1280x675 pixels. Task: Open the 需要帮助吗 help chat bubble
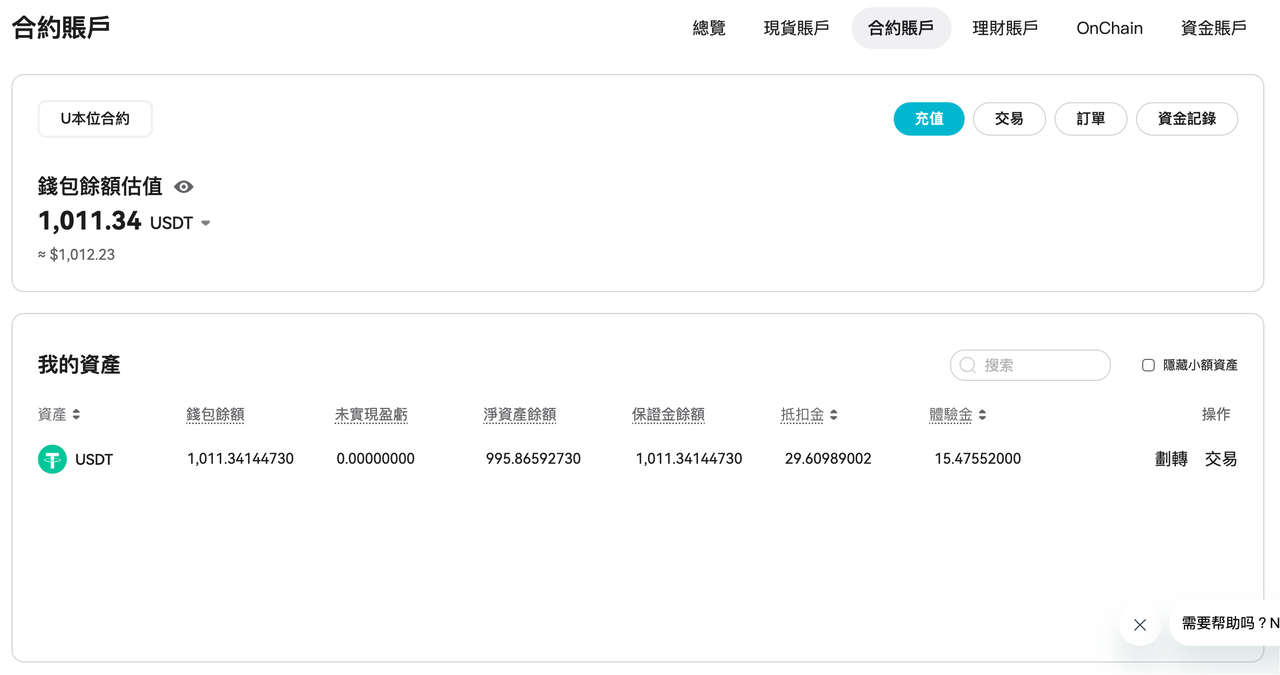(x=1225, y=623)
